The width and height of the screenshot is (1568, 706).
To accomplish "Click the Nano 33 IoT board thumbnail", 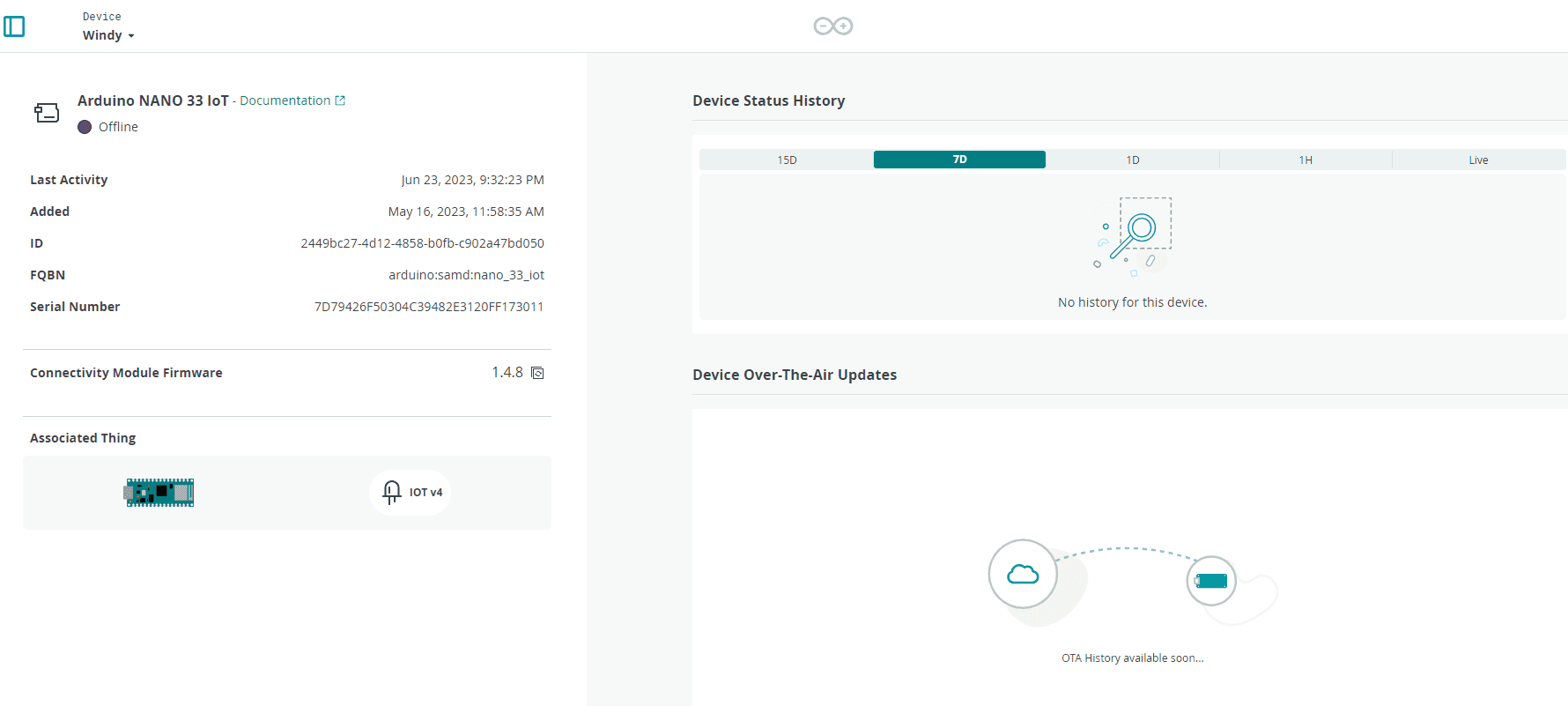I will pos(159,493).
